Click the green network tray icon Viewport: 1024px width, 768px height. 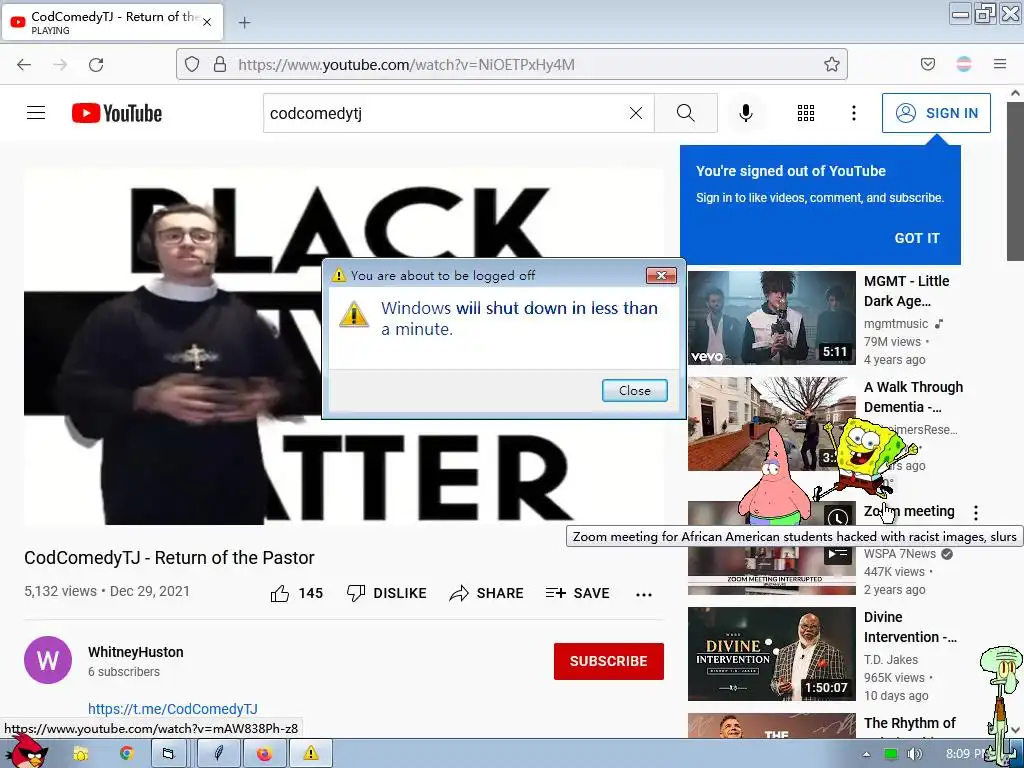890,754
